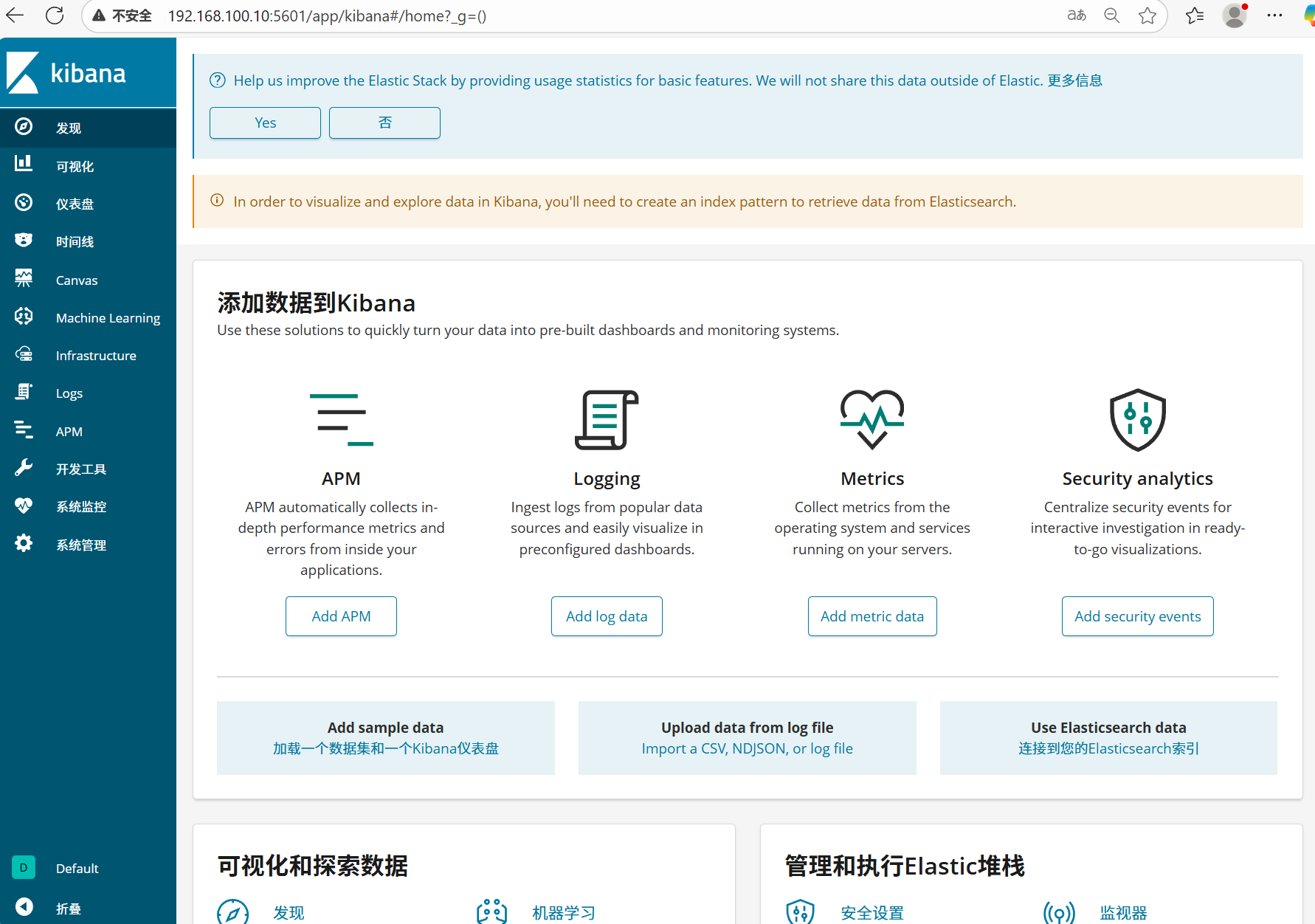Click the Default space avatar icon
The image size is (1315, 924).
(x=24, y=868)
